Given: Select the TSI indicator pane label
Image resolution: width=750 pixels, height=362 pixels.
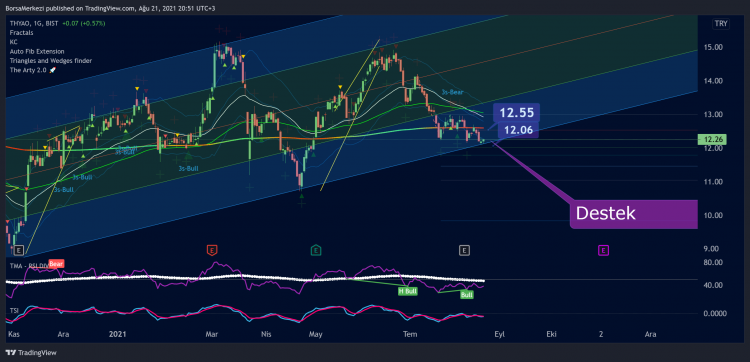Looking at the screenshot, I should tap(14, 310).
